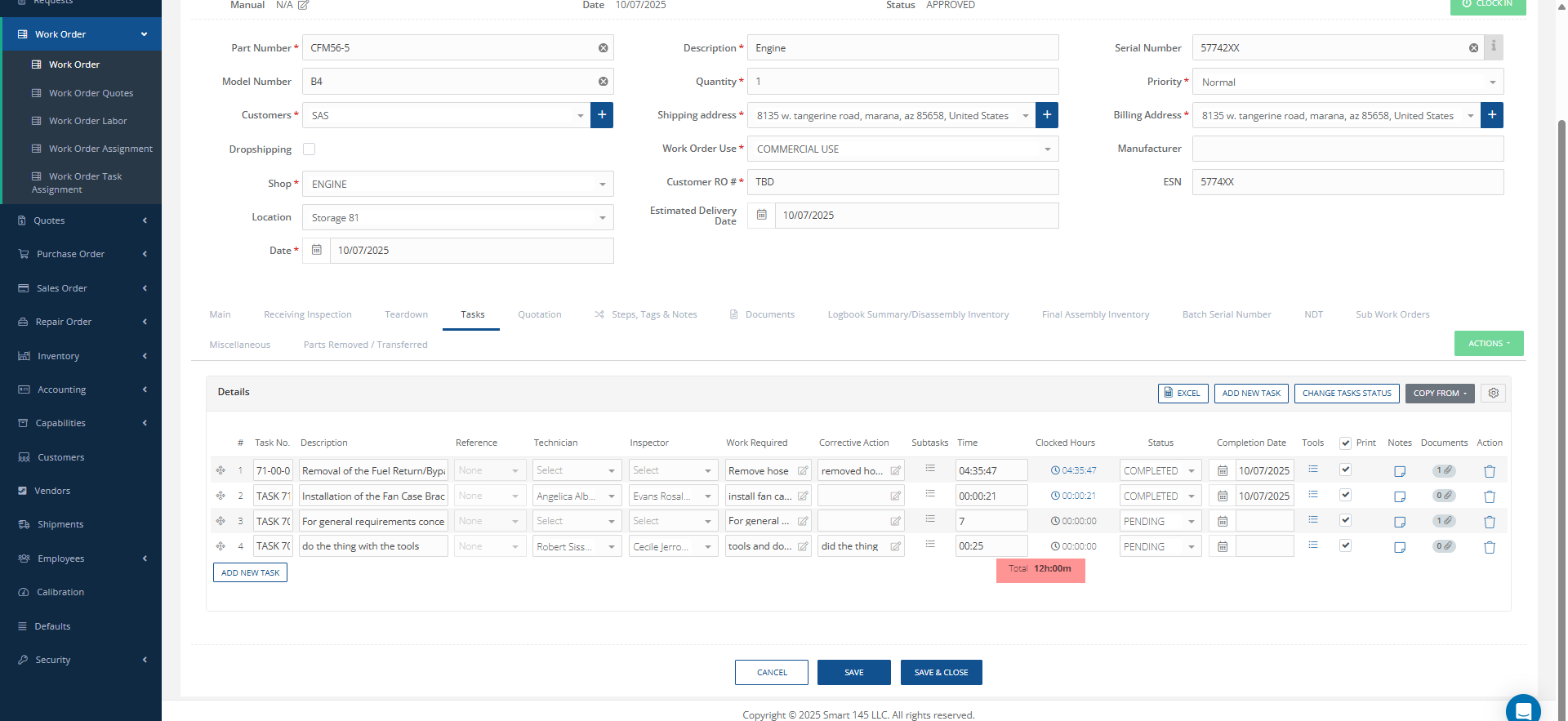Click drag handle icon of task row 4
1568x721 pixels.
coord(220,546)
